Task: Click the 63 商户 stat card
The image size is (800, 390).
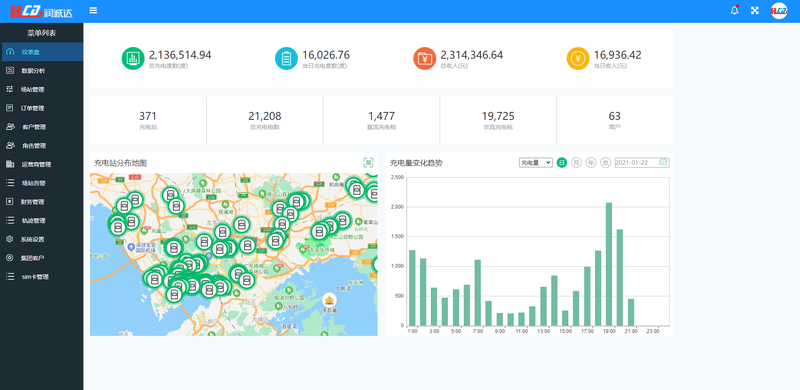Action: 615,120
